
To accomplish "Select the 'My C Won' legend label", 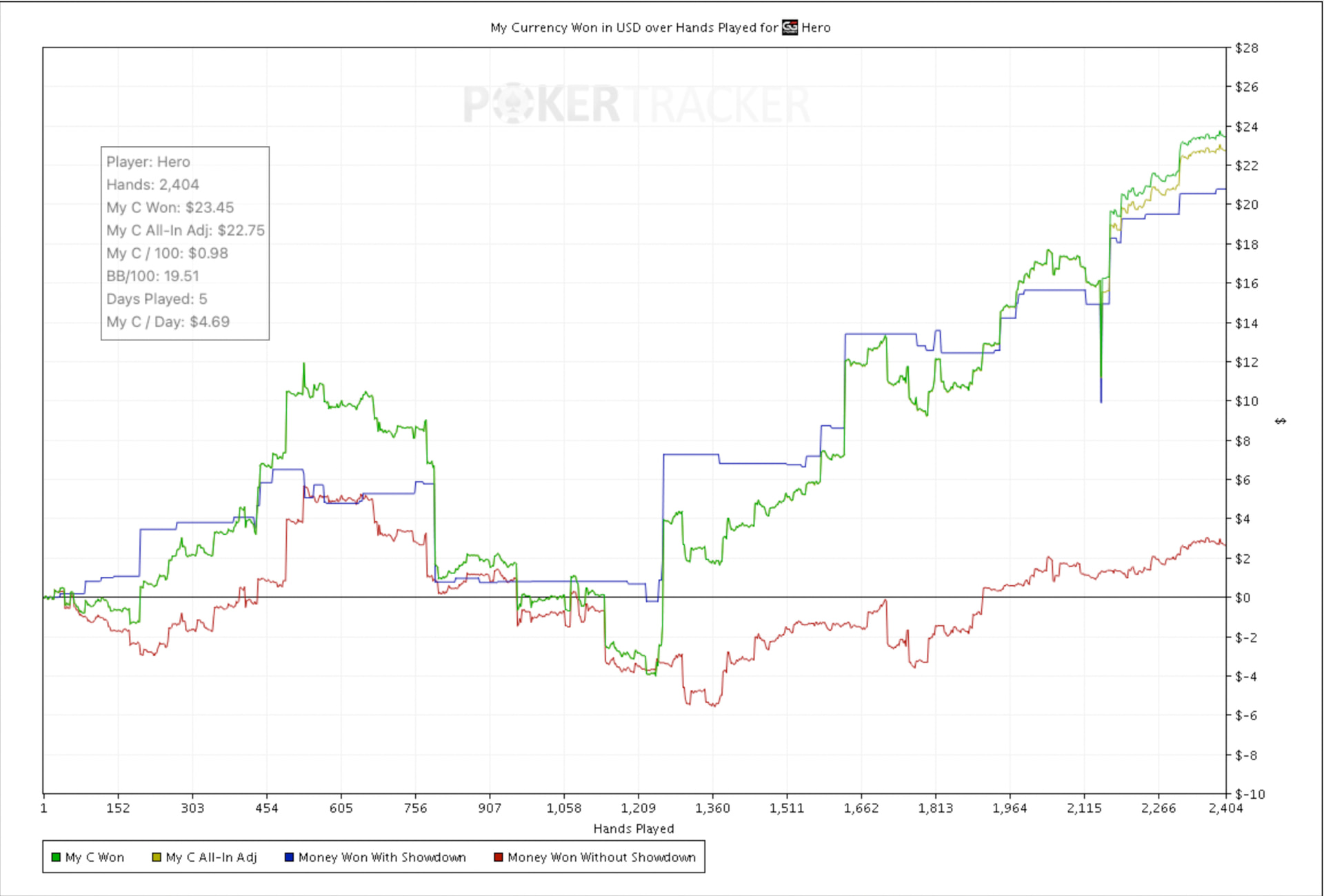I will pos(94,857).
